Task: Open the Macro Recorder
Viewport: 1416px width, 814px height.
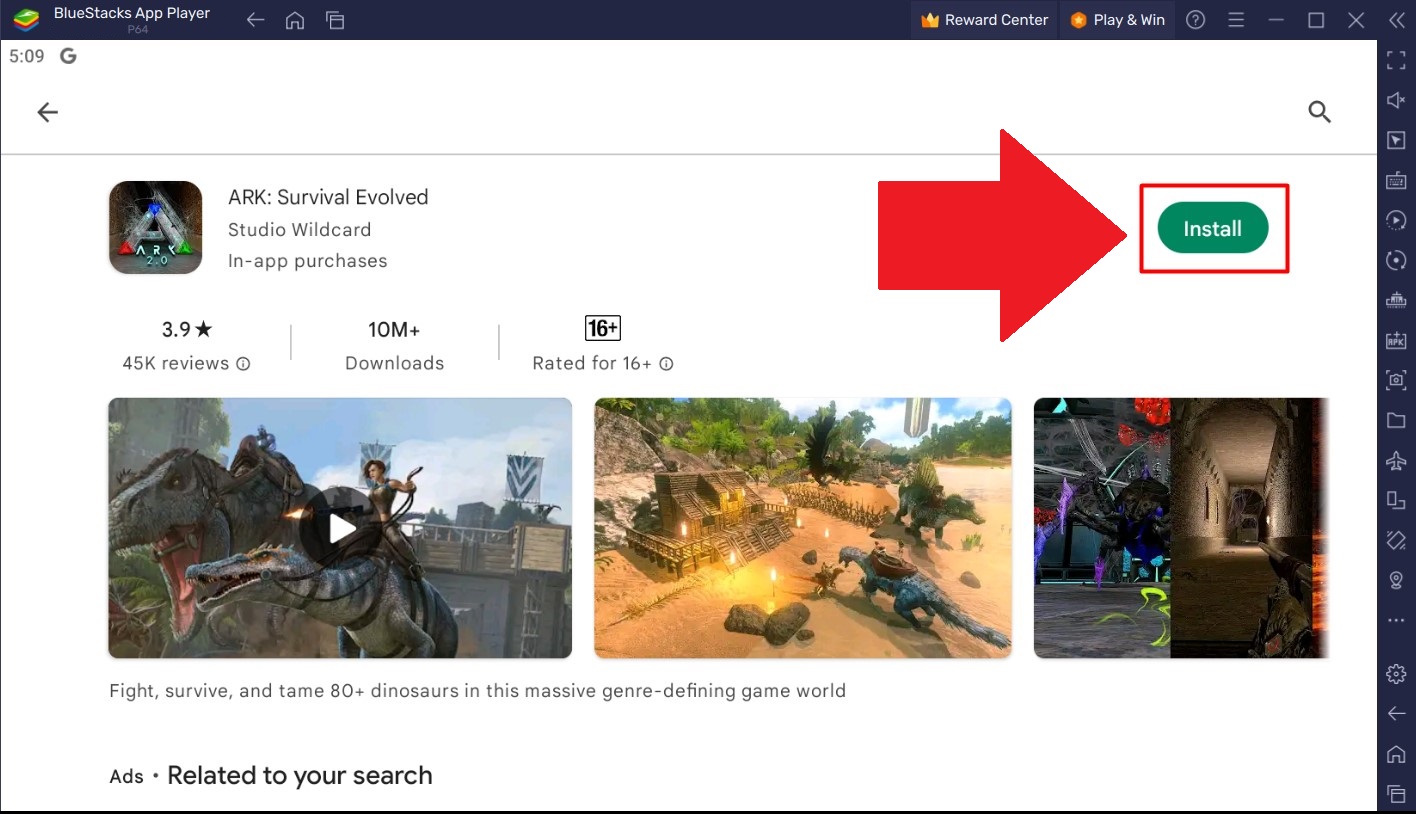Action: (x=1396, y=220)
